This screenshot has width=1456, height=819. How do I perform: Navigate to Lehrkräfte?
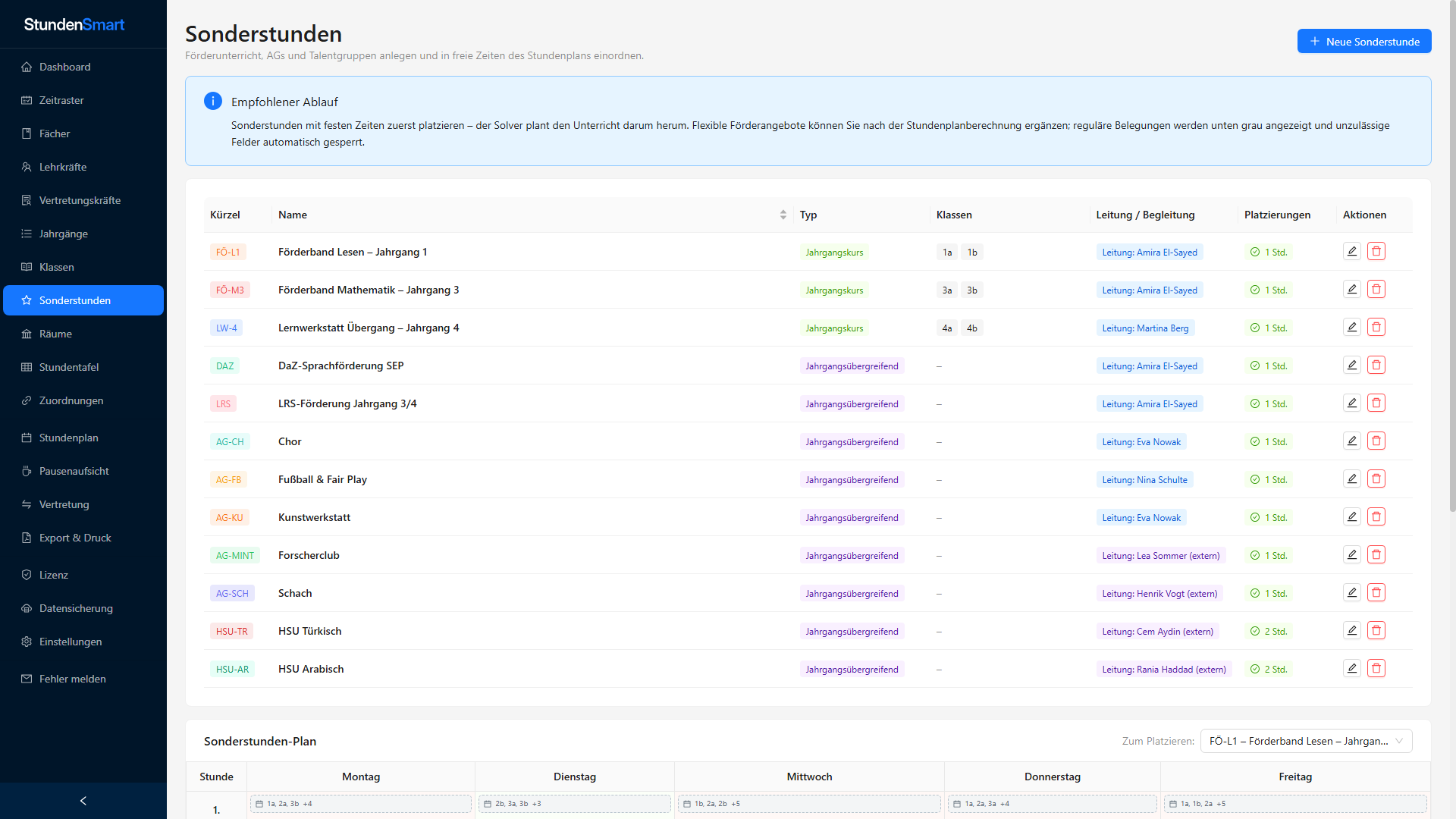tap(83, 167)
